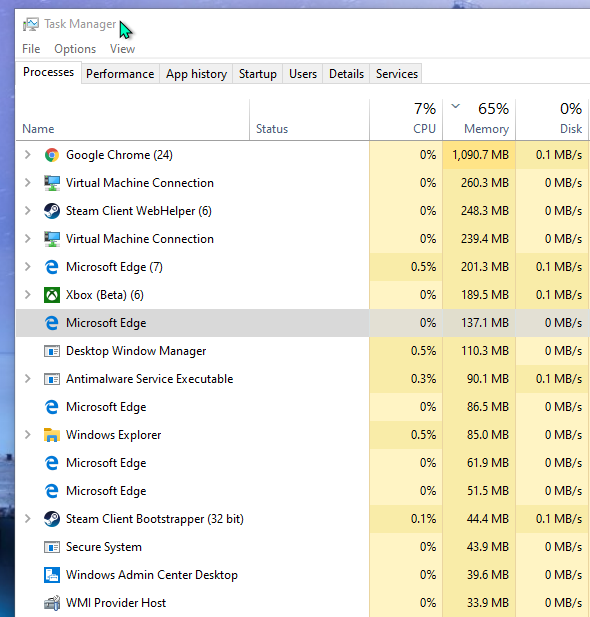Expand the Xbox (Beta) (6) group
The width and height of the screenshot is (590, 617).
coord(28,294)
